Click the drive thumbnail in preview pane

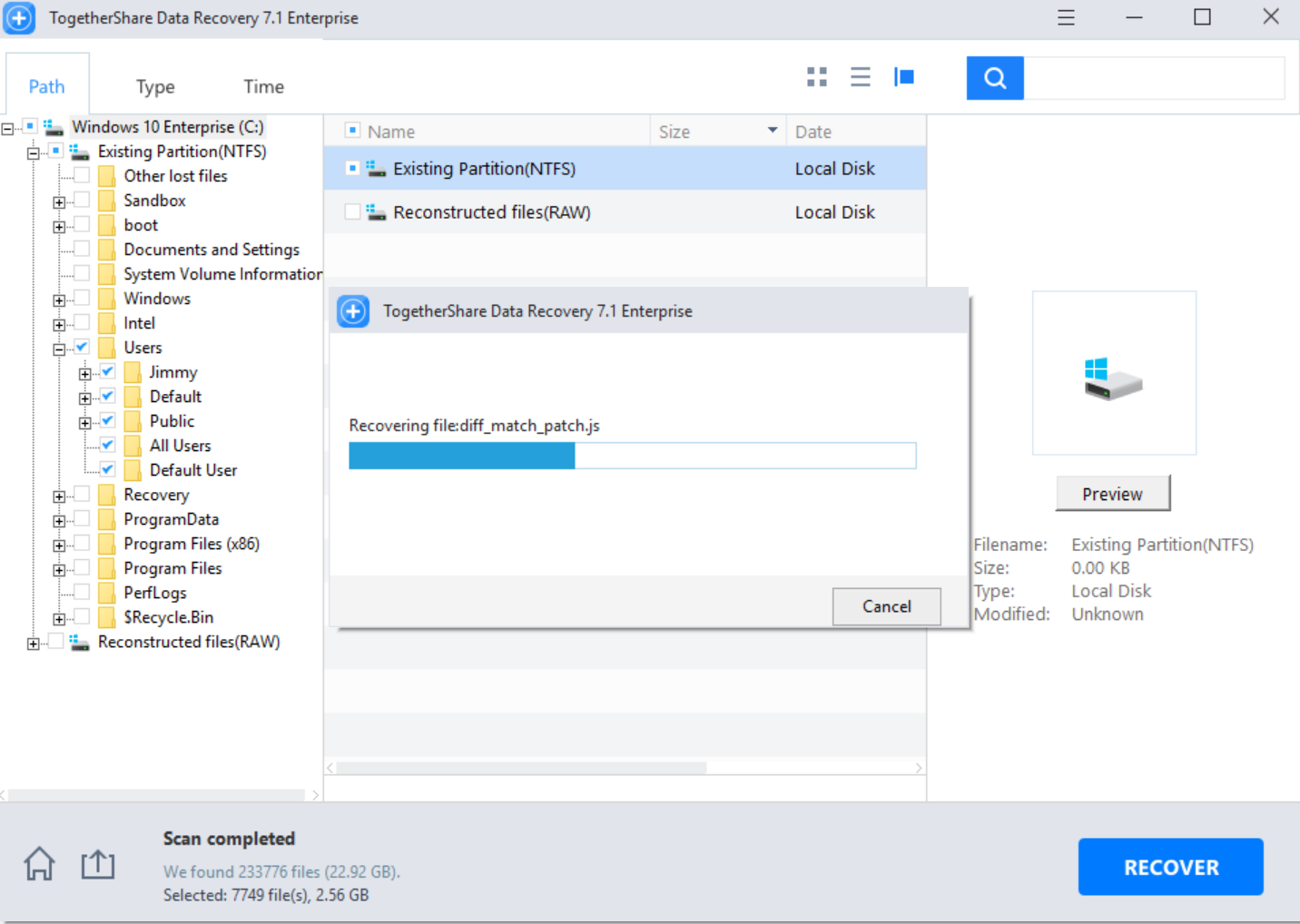1114,373
